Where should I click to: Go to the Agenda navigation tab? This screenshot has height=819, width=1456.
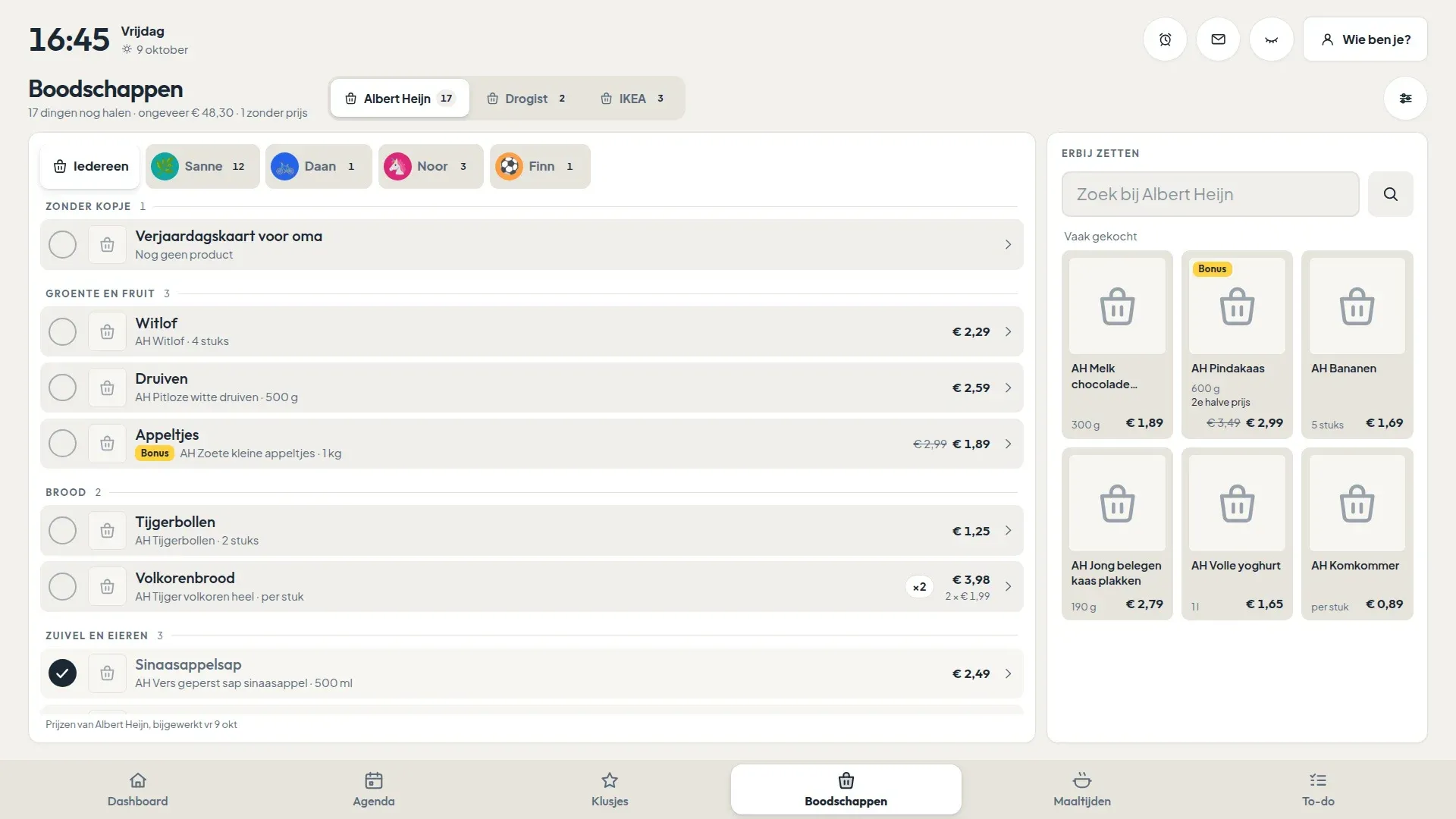pyautogui.click(x=373, y=789)
